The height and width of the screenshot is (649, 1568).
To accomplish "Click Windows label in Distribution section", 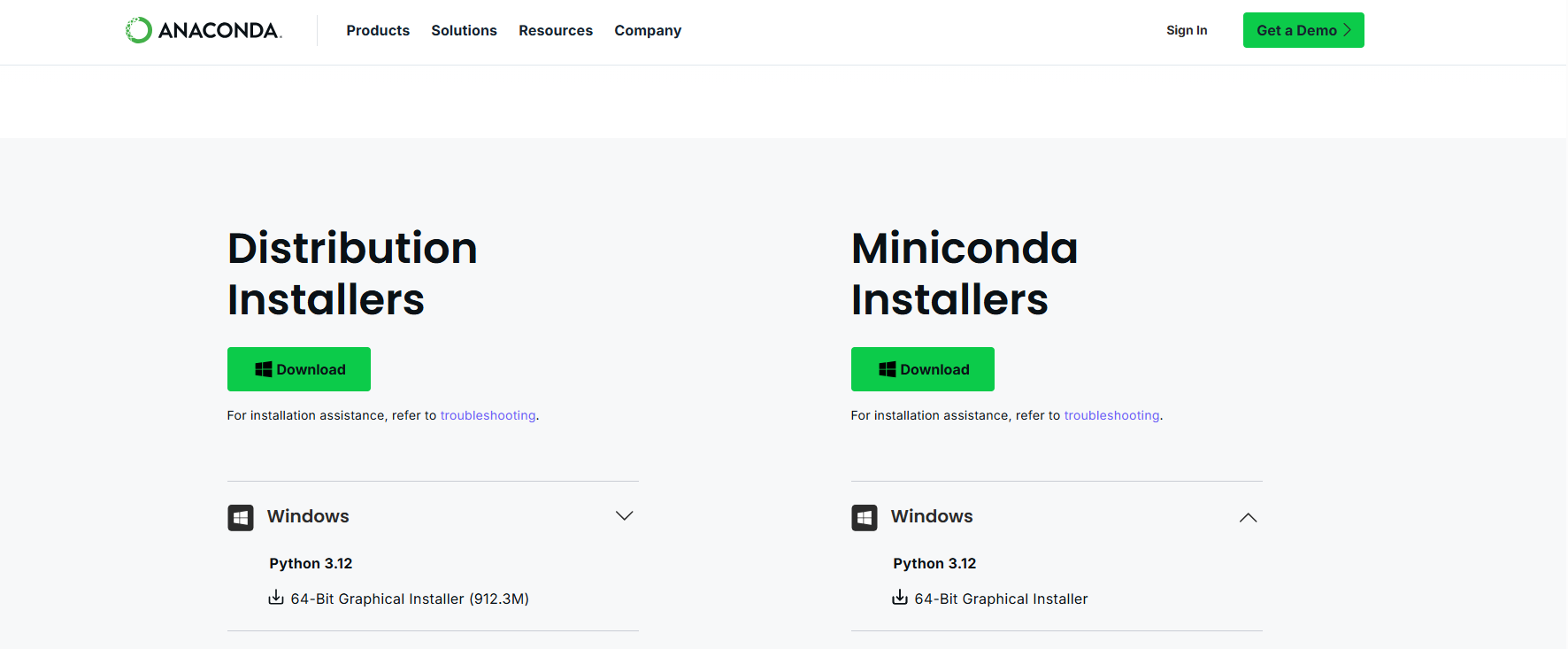I will point(308,516).
